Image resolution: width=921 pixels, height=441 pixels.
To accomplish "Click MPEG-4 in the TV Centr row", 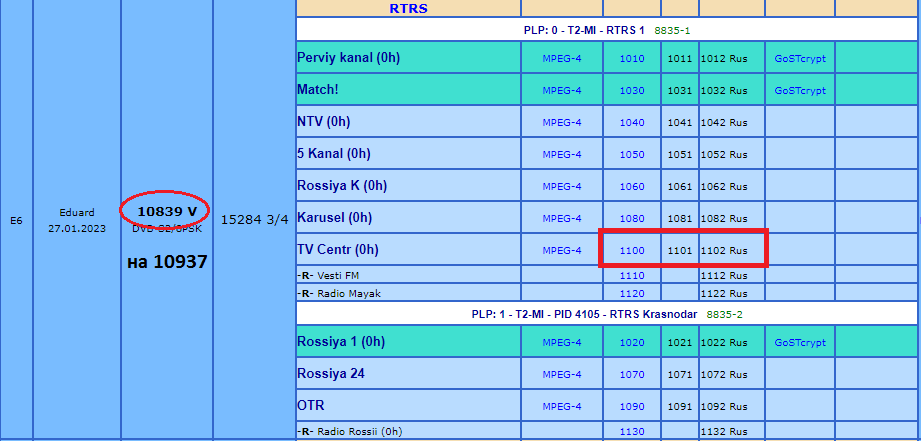I will tap(562, 251).
